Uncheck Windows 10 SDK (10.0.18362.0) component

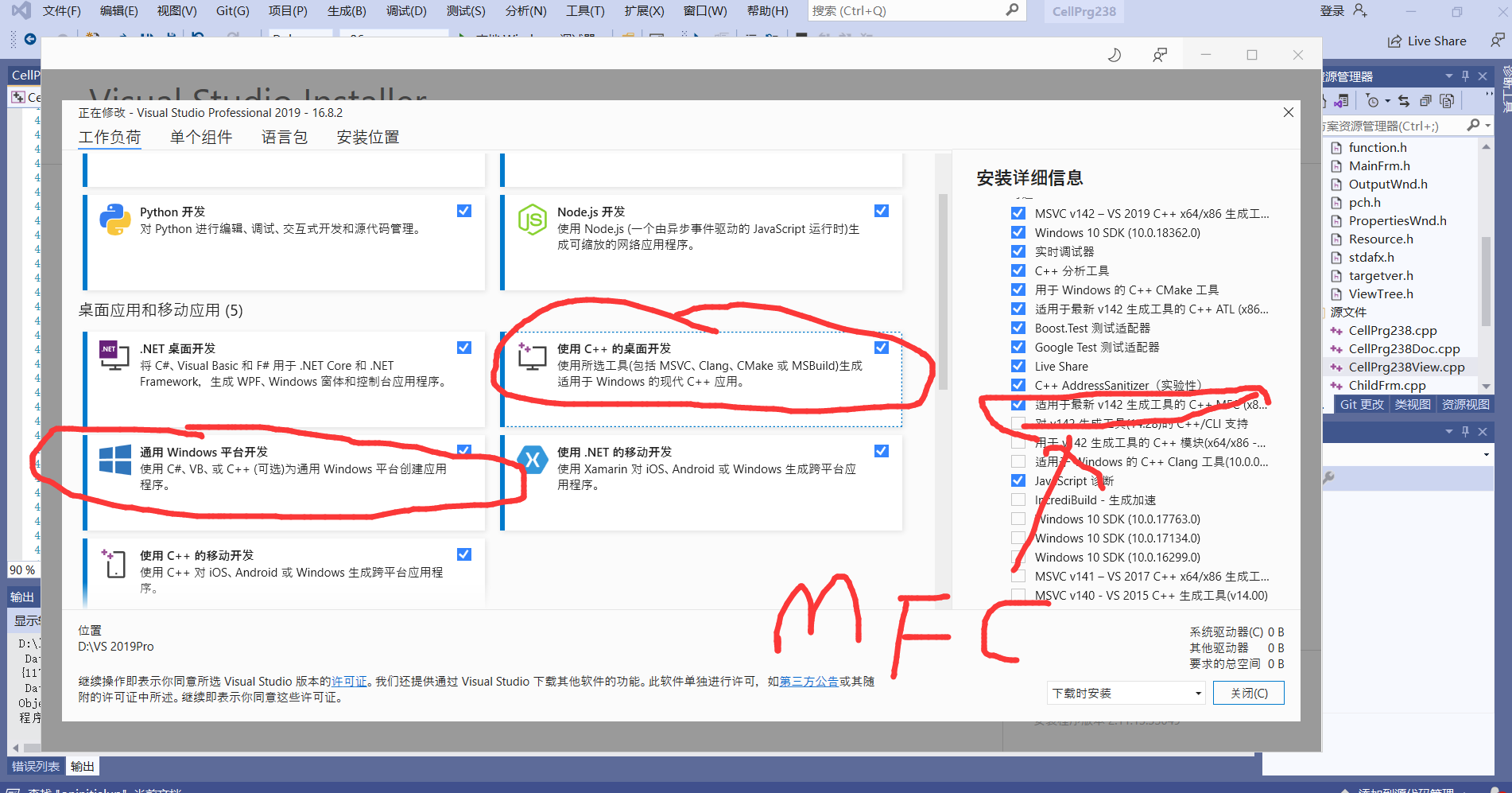coord(1018,232)
